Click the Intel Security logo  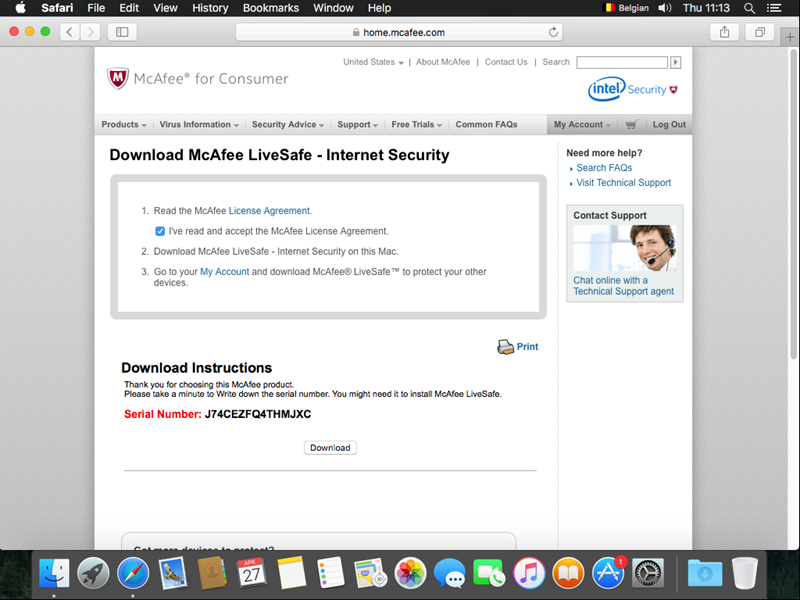point(633,89)
